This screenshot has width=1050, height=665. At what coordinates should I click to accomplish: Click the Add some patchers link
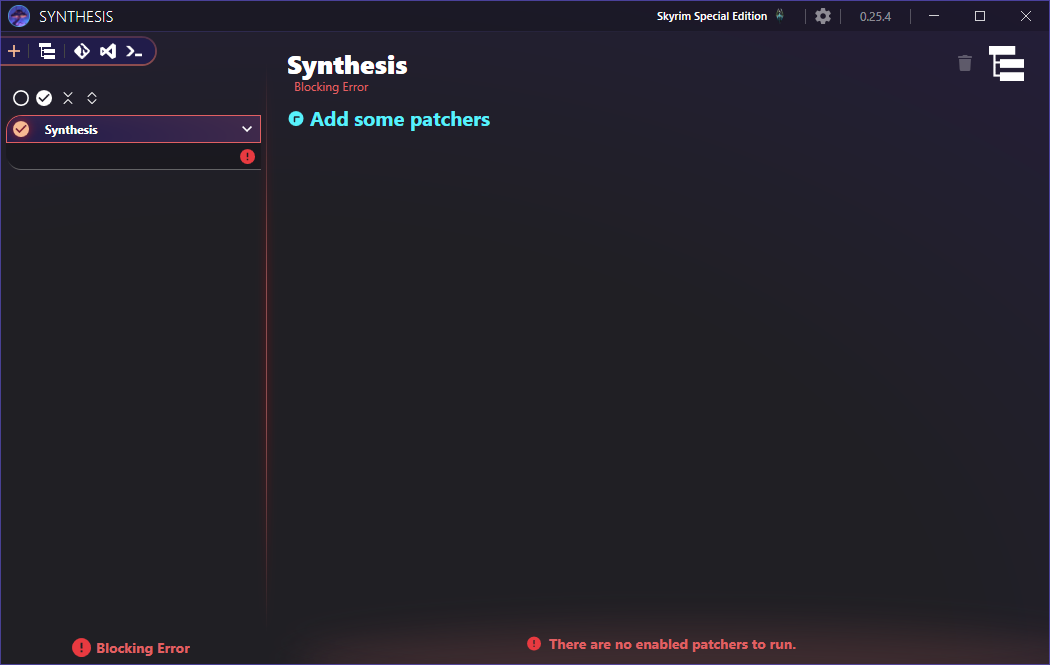(400, 119)
